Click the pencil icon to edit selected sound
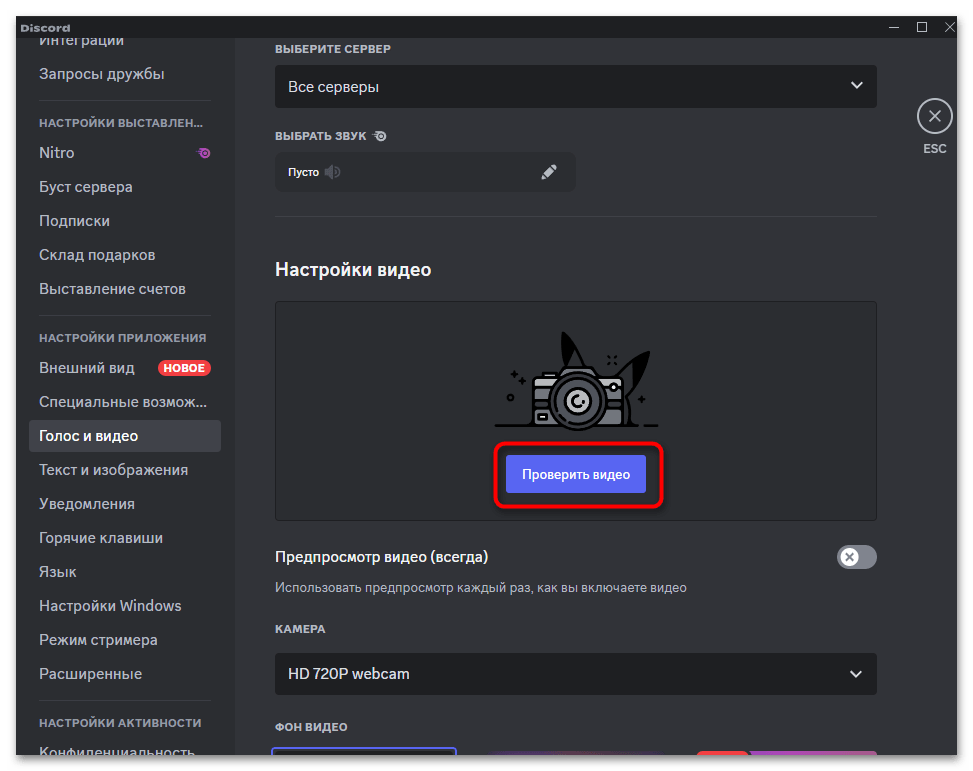 [549, 171]
